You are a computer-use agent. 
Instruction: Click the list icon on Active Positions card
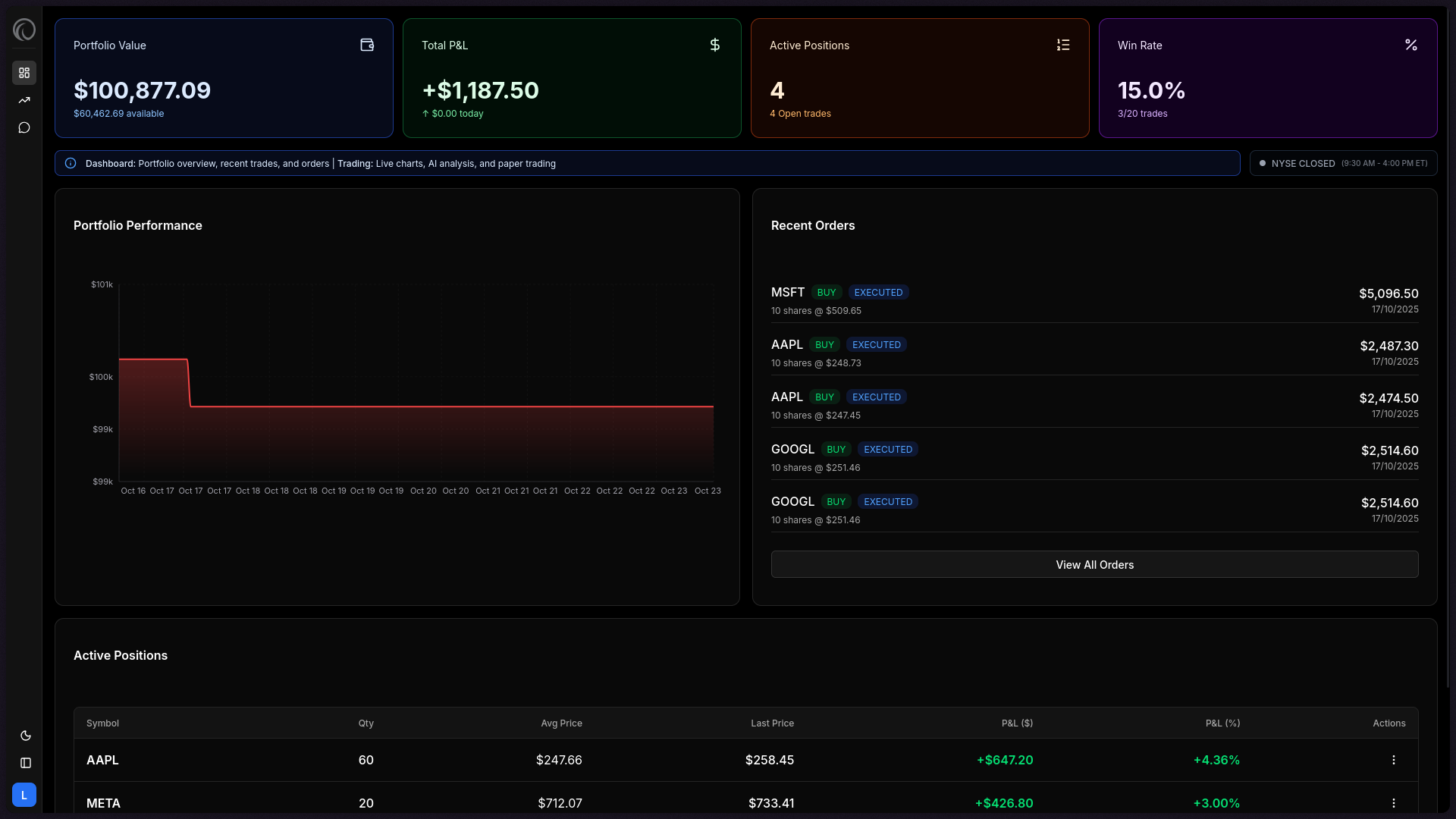point(1063,45)
